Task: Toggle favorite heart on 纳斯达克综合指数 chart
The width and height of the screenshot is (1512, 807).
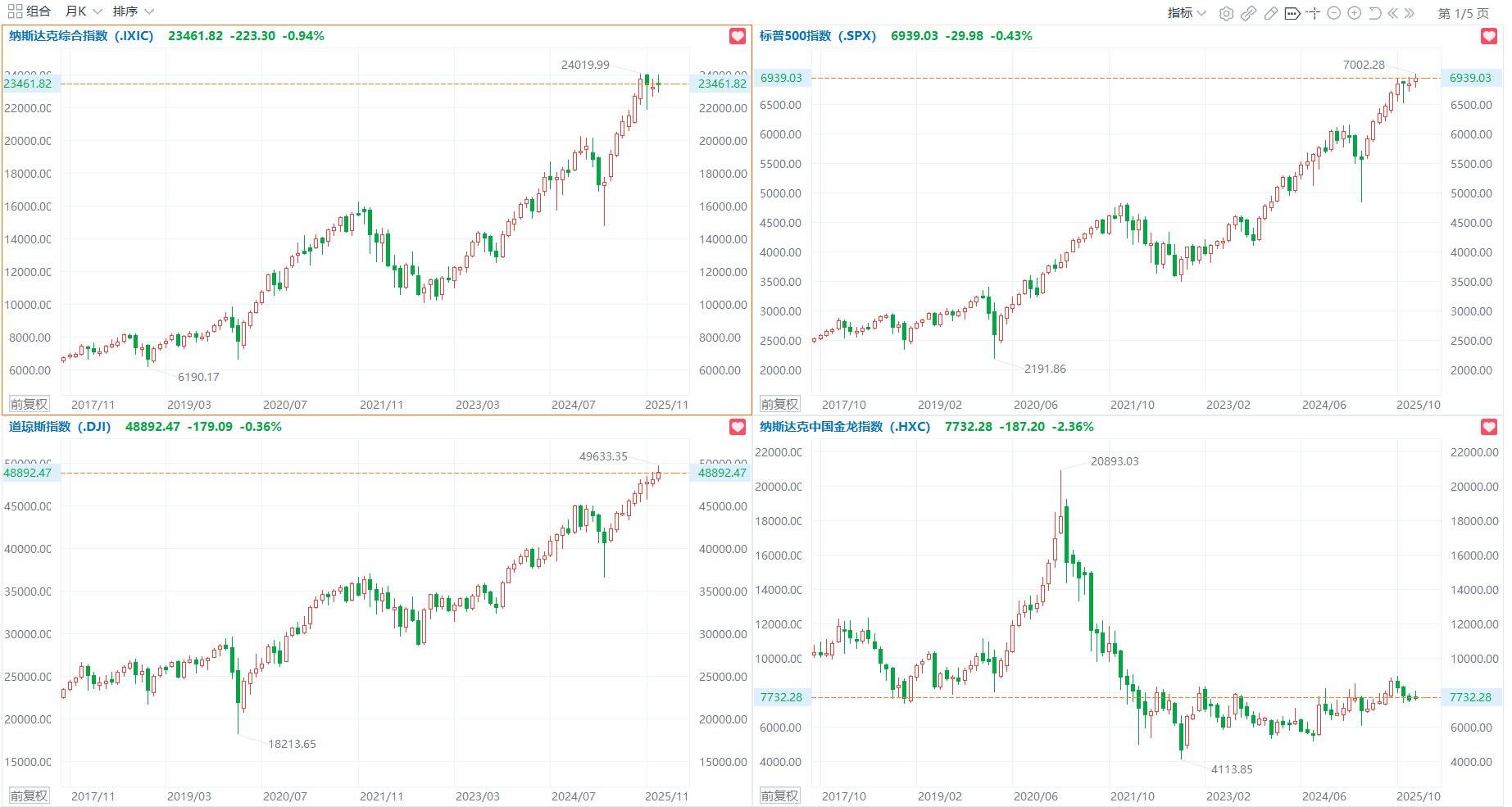Action: (x=738, y=36)
